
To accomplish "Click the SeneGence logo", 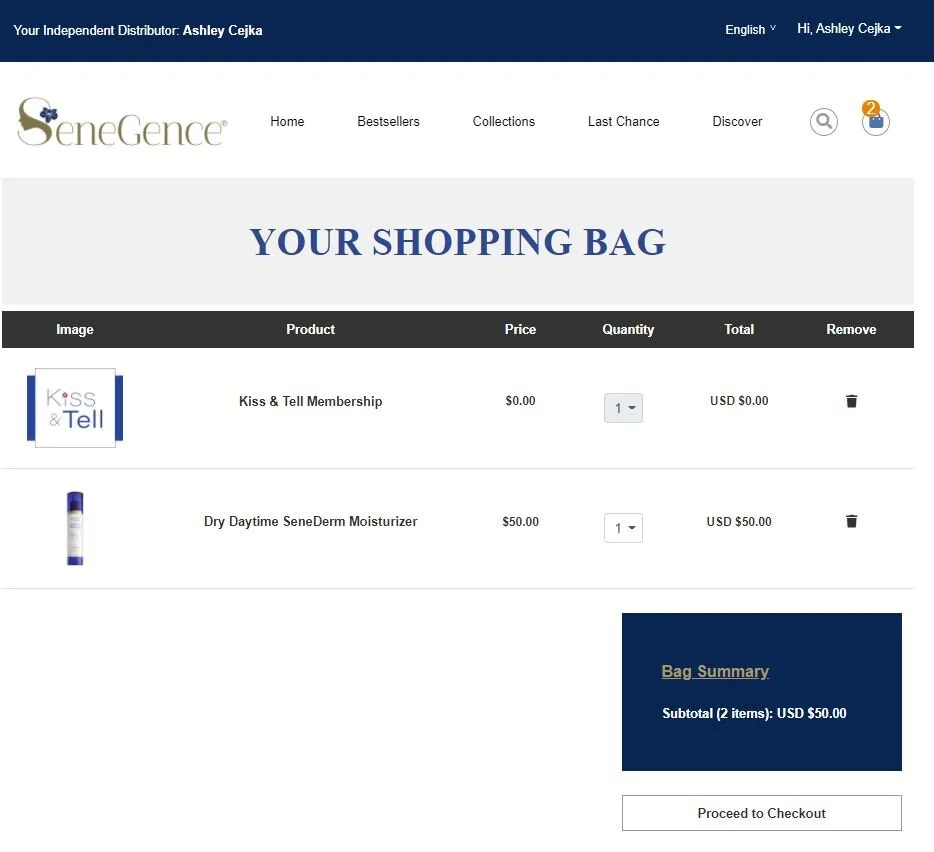I will 120,121.
